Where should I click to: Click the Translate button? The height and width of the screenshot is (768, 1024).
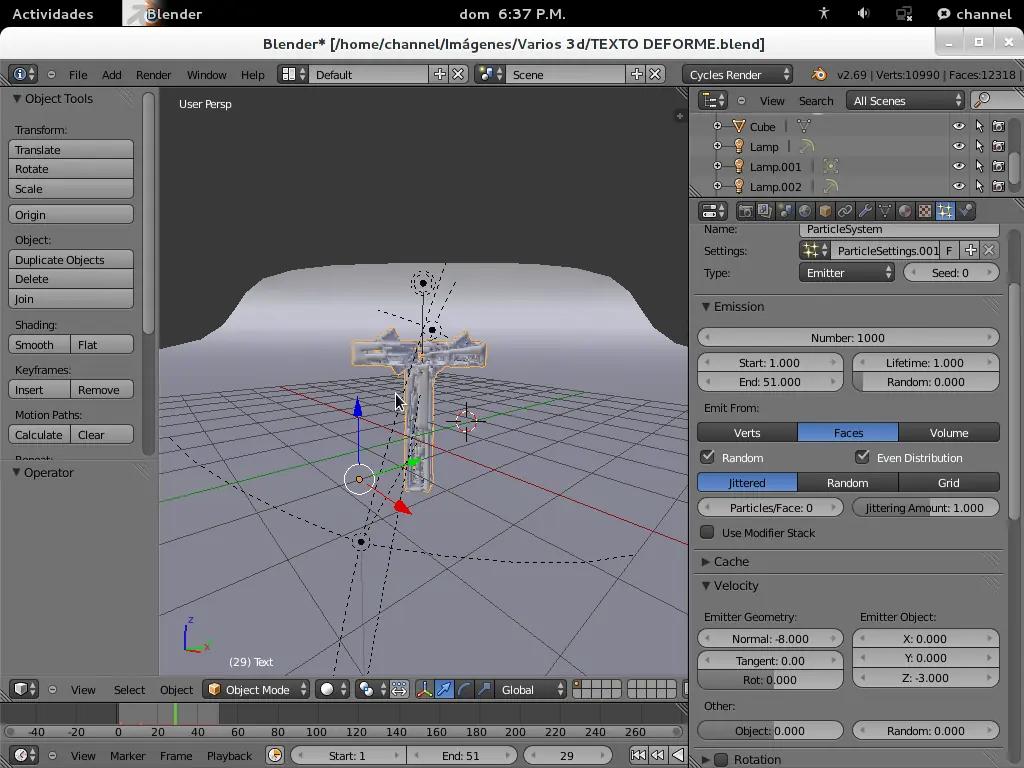[71, 150]
